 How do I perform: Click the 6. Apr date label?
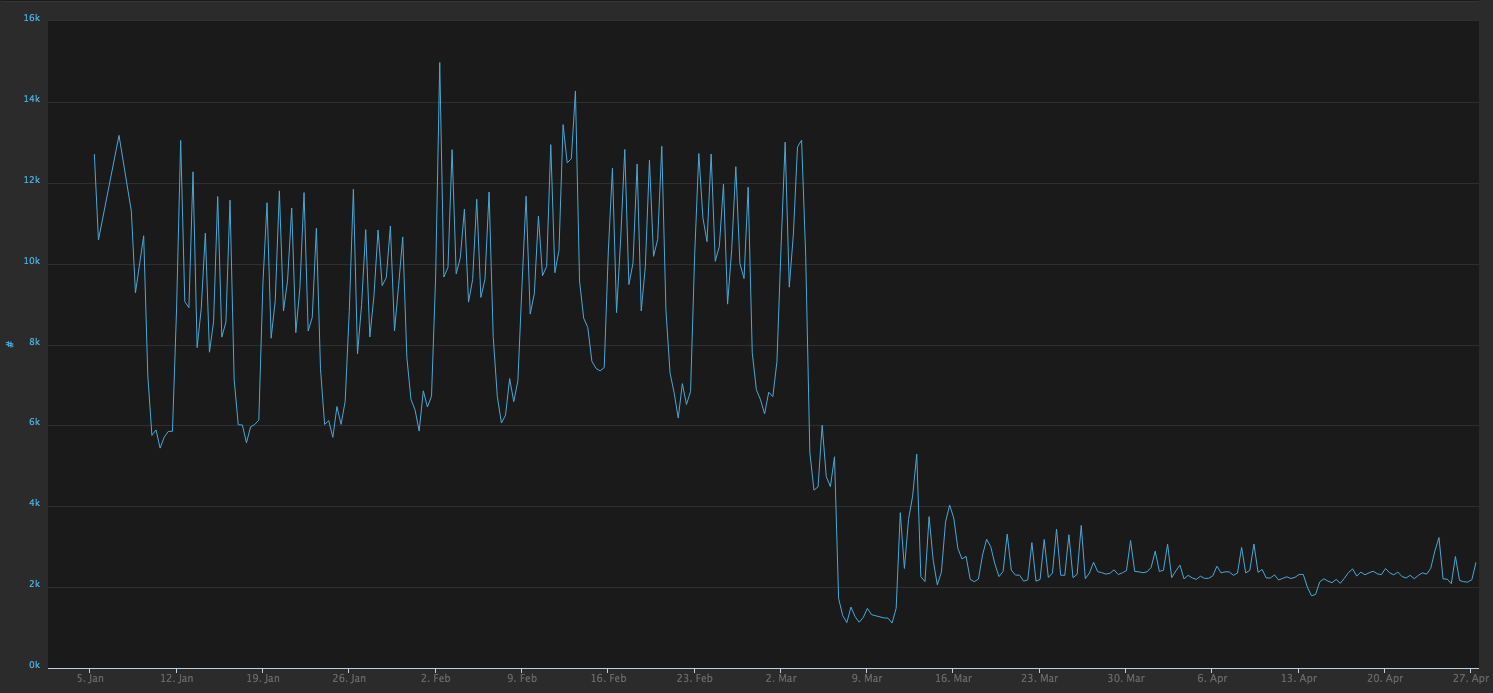tap(1213, 678)
